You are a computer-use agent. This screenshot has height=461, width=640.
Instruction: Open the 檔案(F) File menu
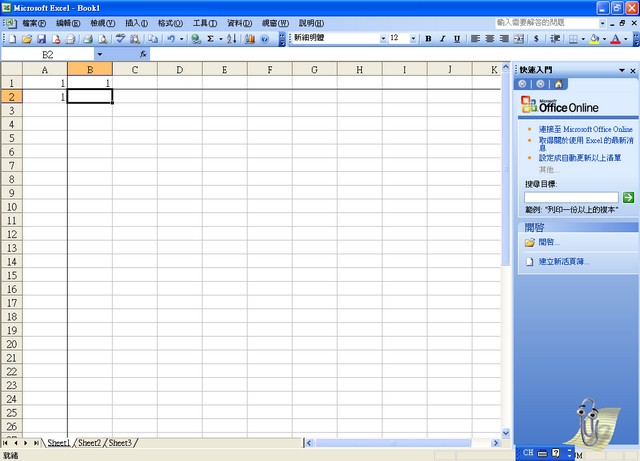pyautogui.click(x=34, y=23)
